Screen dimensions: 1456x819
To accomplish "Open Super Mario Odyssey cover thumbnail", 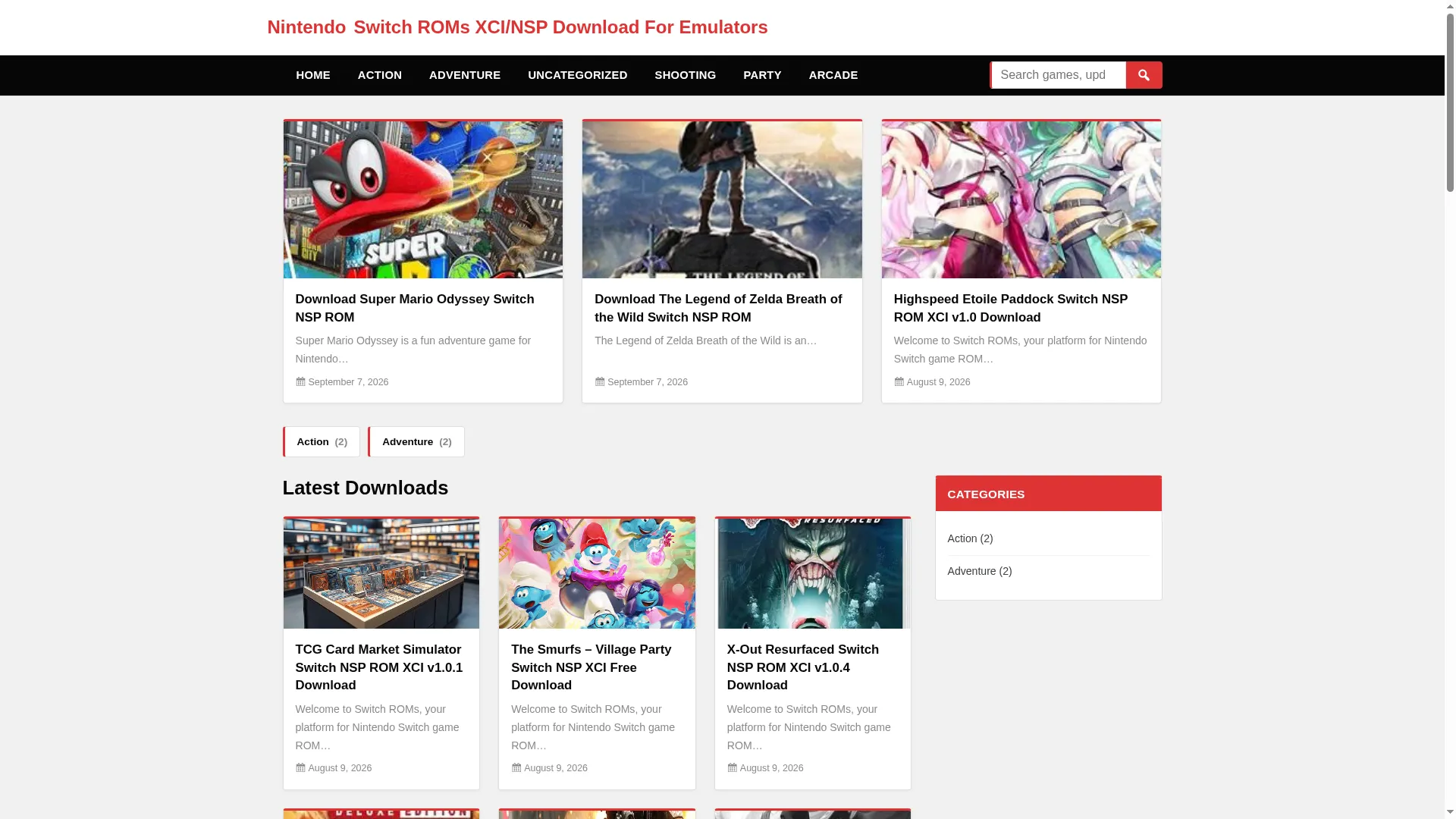I will coord(423,199).
